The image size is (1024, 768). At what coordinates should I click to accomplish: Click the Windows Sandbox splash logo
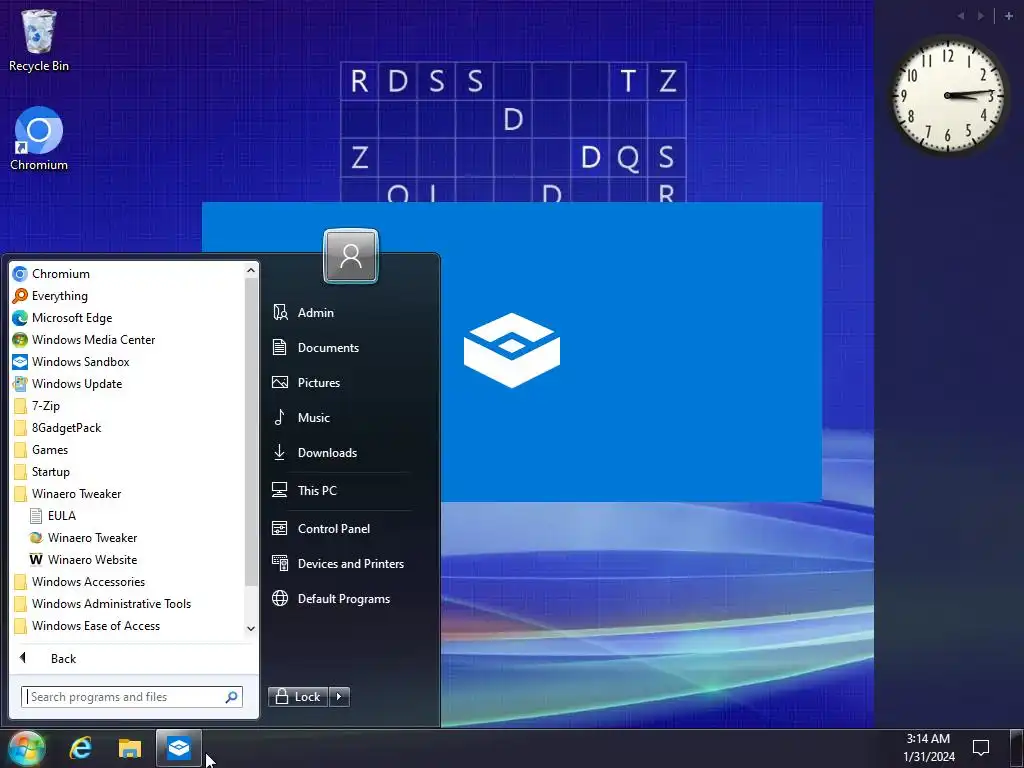pyautogui.click(x=512, y=350)
